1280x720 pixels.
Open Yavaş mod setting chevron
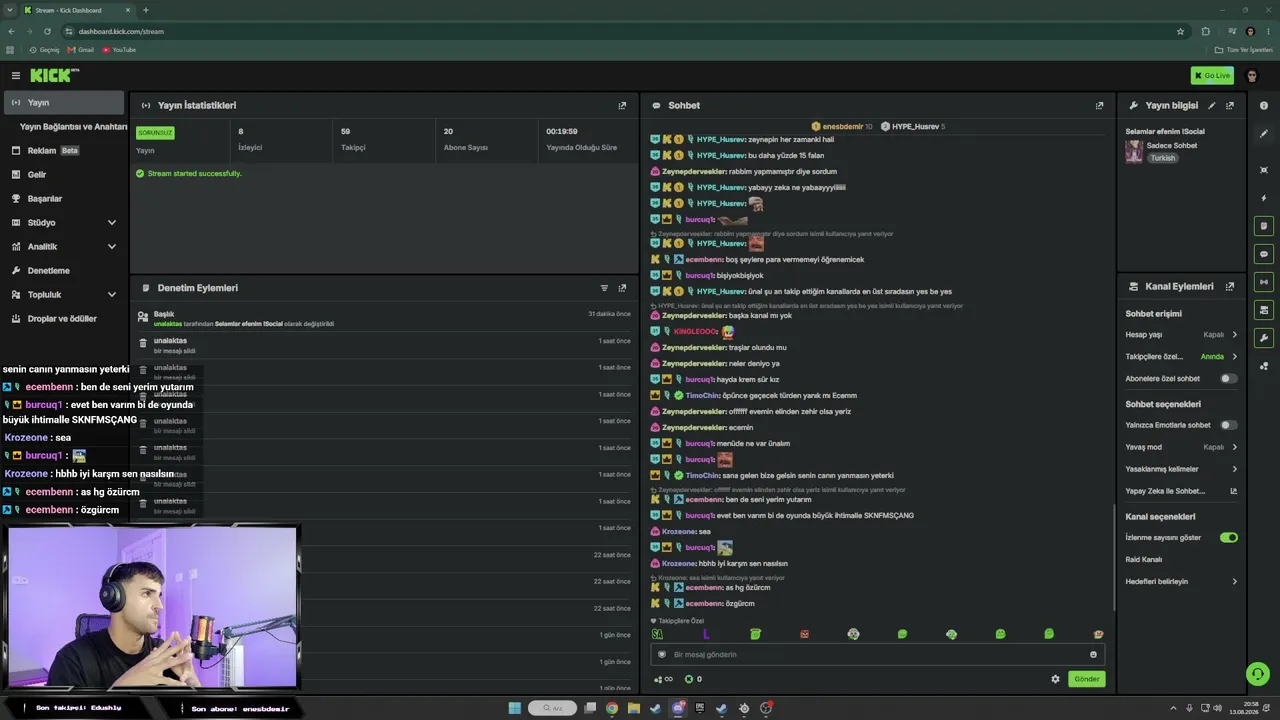coord(1234,447)
